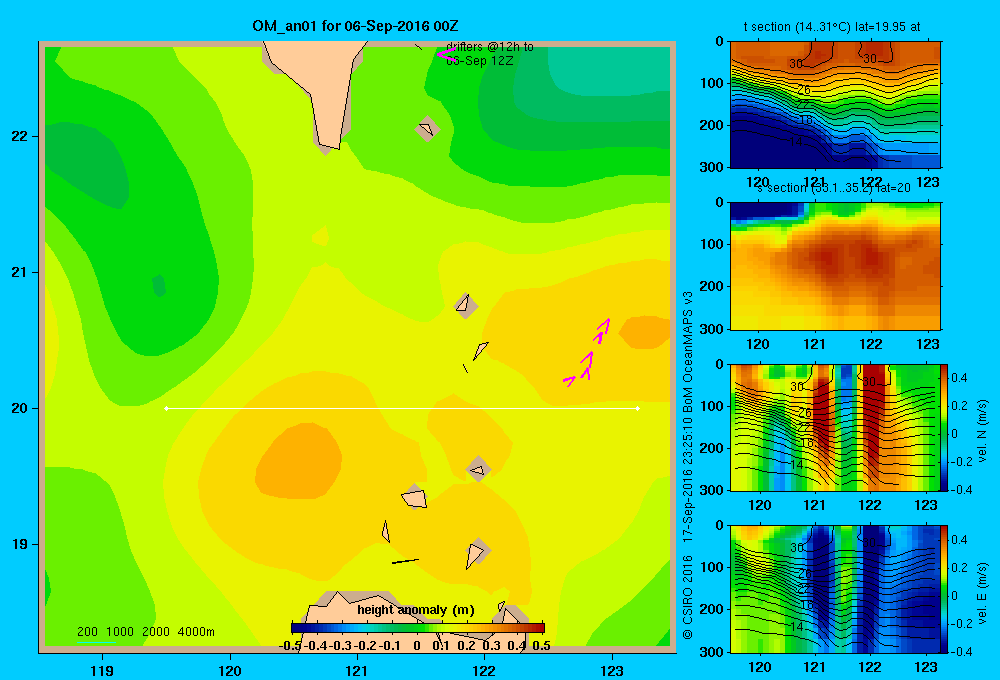
Task: Click the left endpoint of the white section line
Action: click(x=166, y=408)
